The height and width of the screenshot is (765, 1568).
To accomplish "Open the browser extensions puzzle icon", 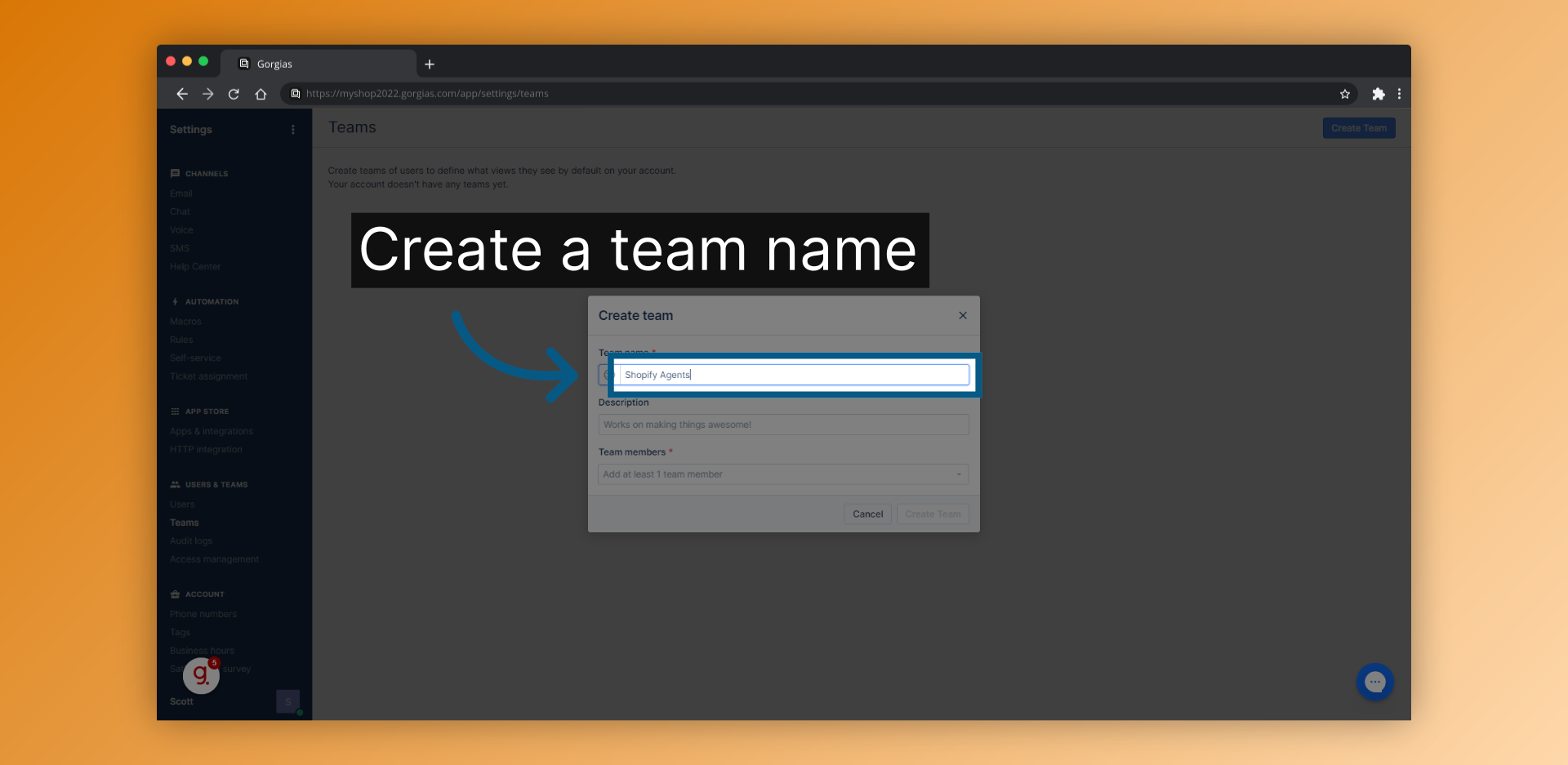I will 1379,94.
